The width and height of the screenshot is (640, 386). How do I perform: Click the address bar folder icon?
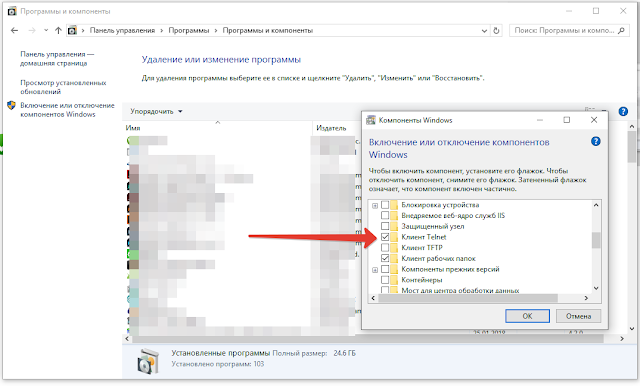pyautogui.click(x=72, y=30)
